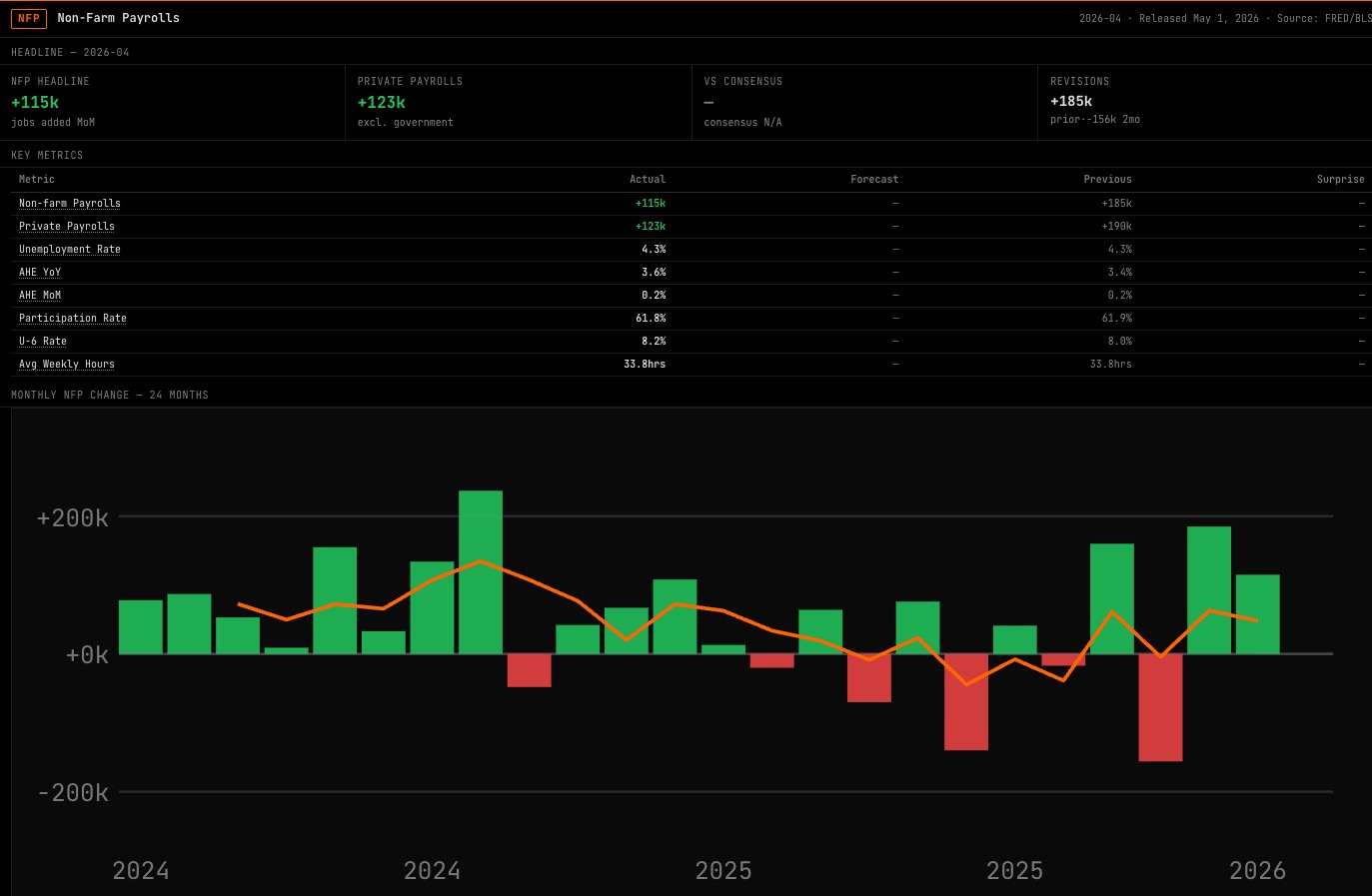
Task: Open the AHE MoM metric link
Action: pyautogui.click(x=40, y=295)
